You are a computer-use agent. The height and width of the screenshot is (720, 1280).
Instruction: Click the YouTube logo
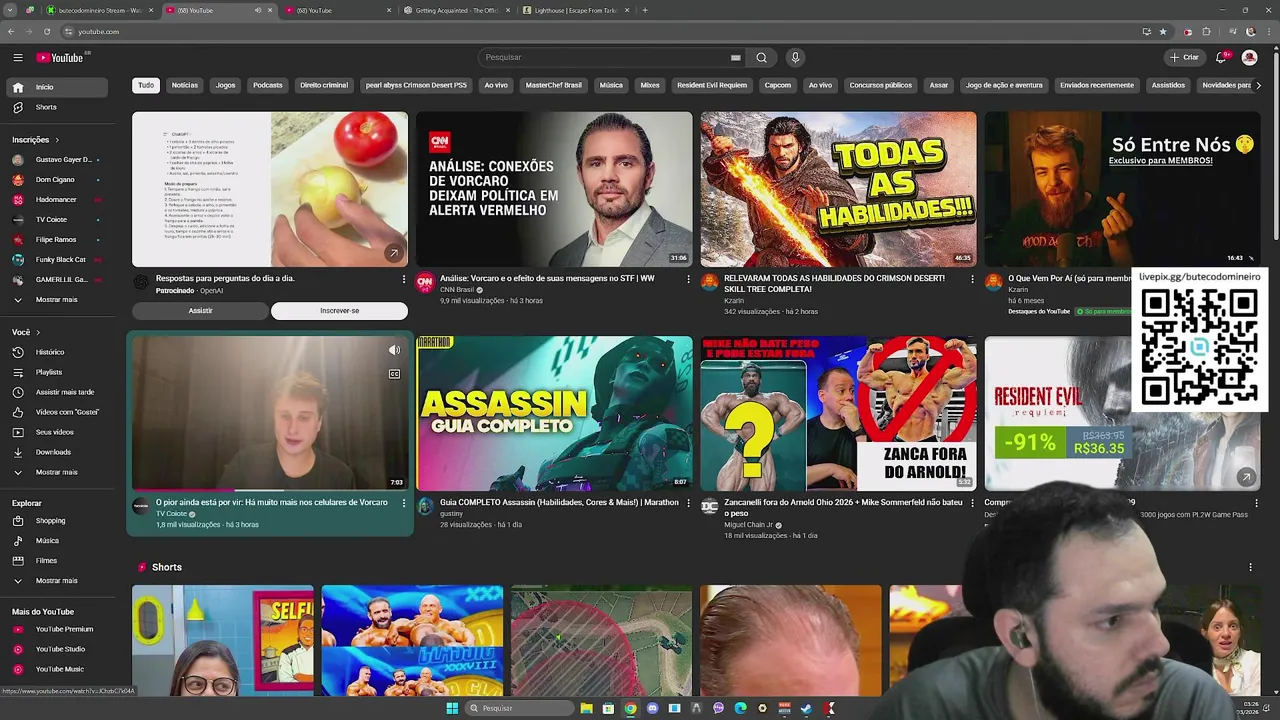coord(60,58)
